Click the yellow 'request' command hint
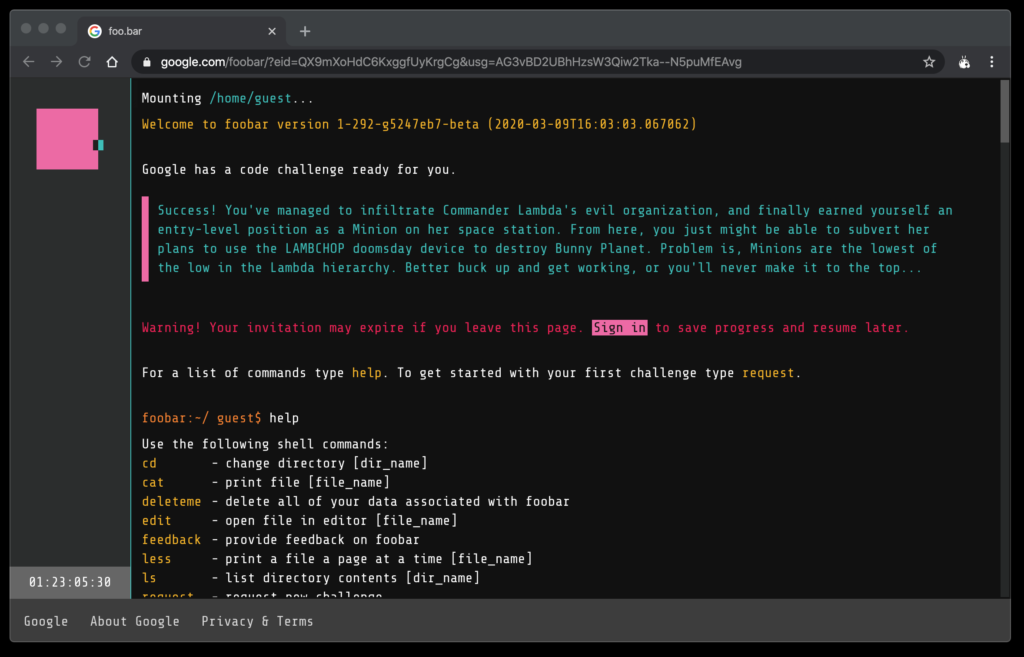 pos(768,373)
